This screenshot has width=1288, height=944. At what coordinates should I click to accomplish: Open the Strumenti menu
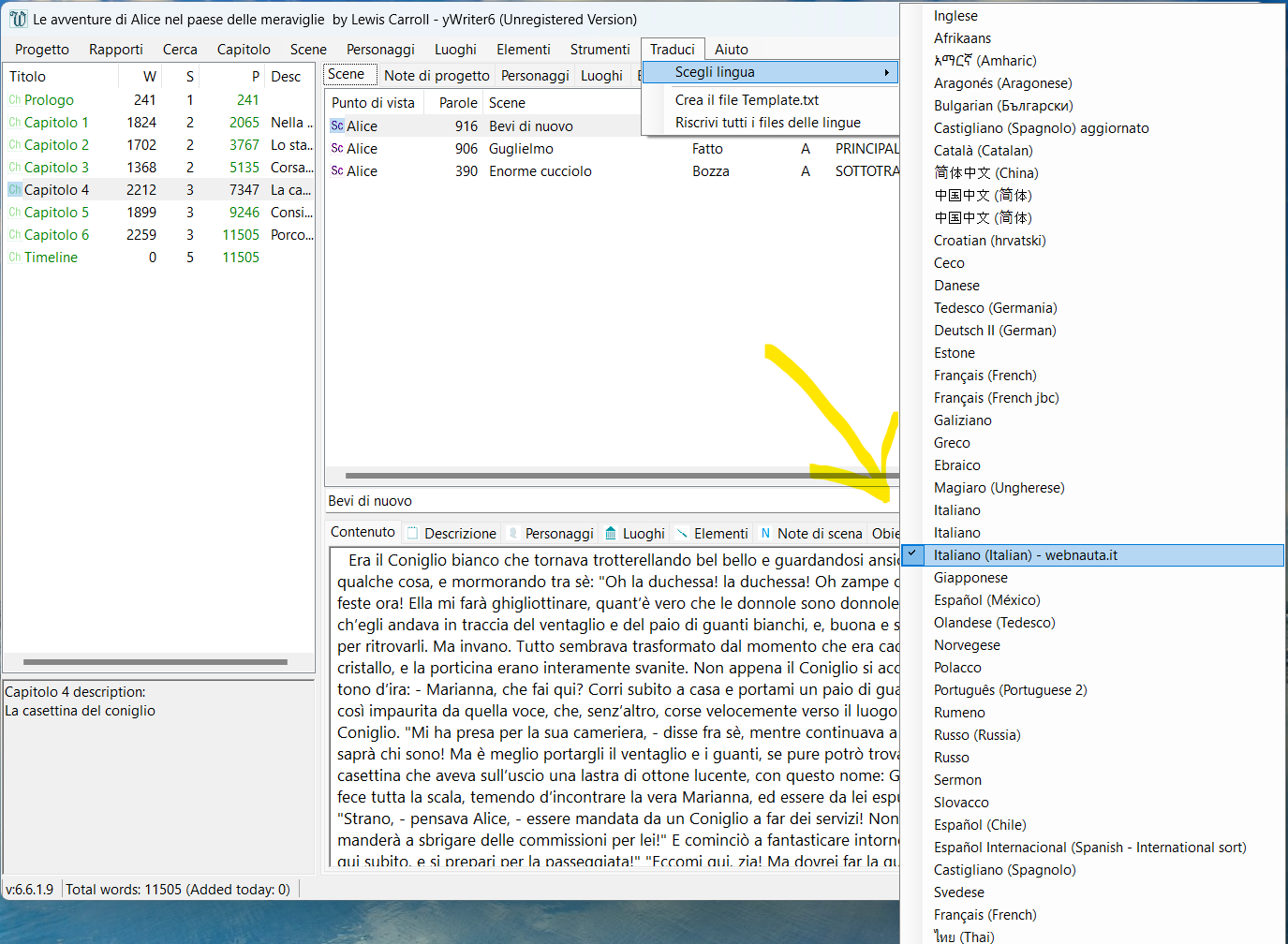pos(600,50)
